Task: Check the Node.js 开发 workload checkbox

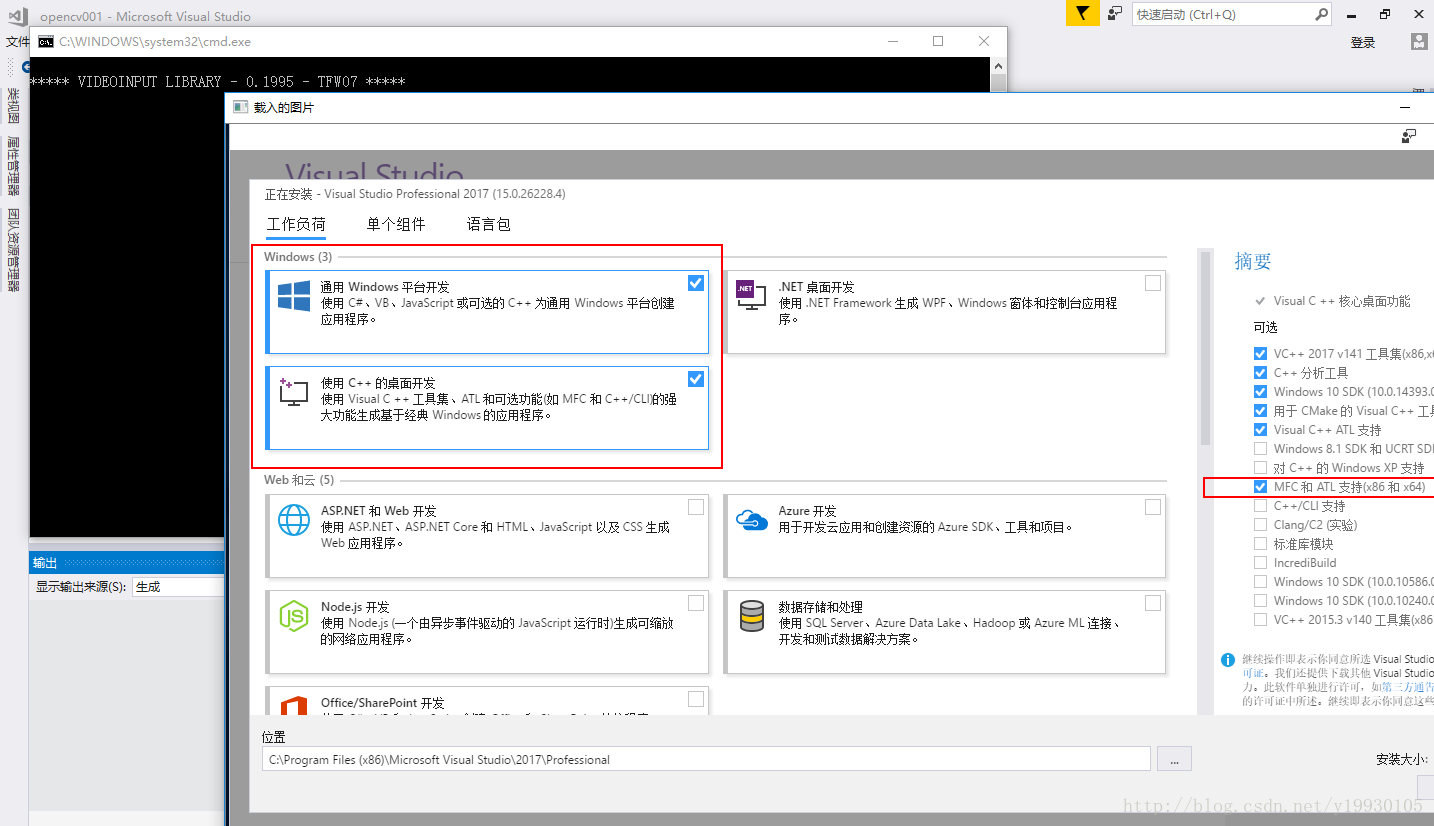Action: 696,603
